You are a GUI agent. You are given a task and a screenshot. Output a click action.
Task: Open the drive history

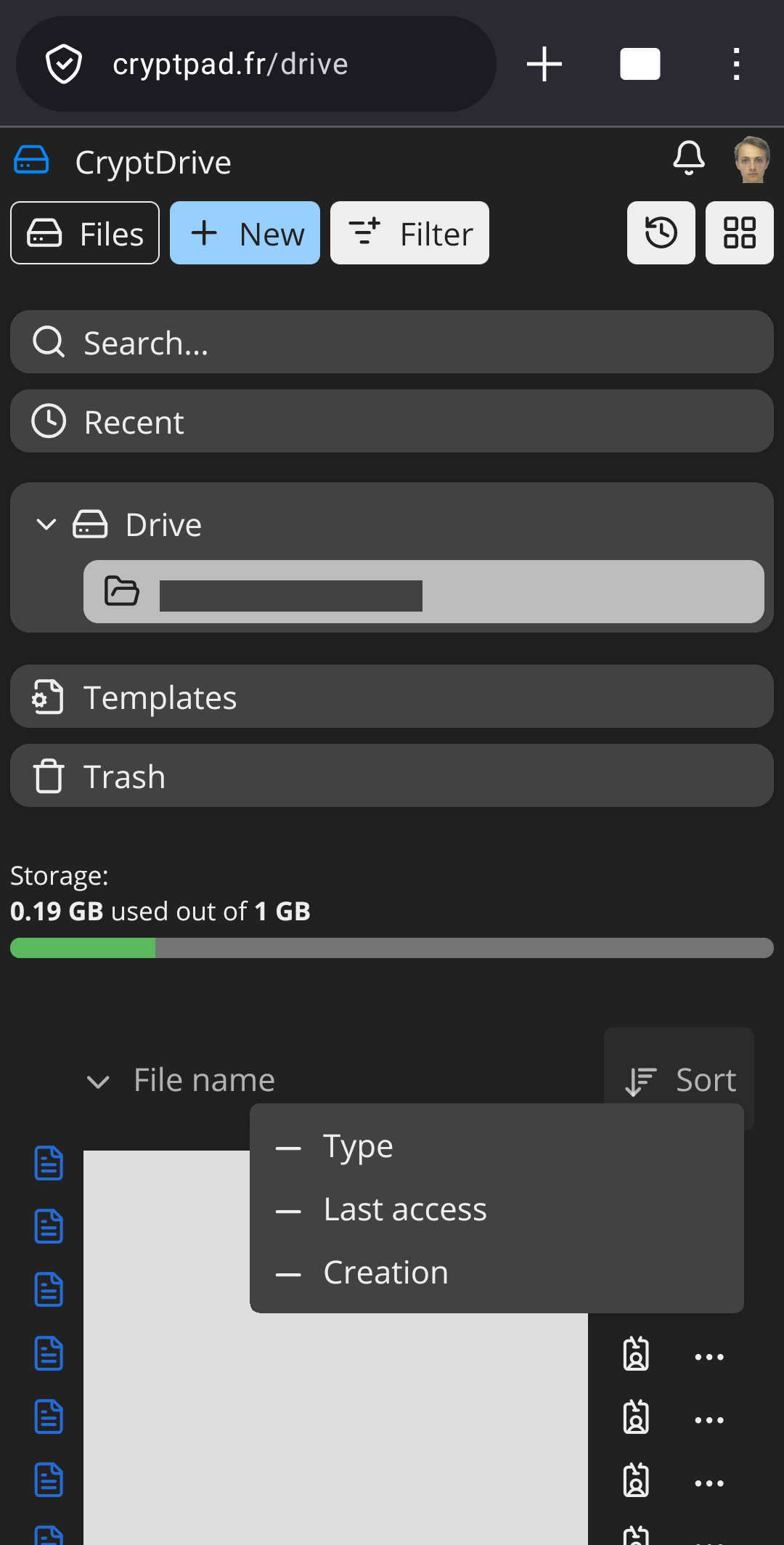point(661,233)
